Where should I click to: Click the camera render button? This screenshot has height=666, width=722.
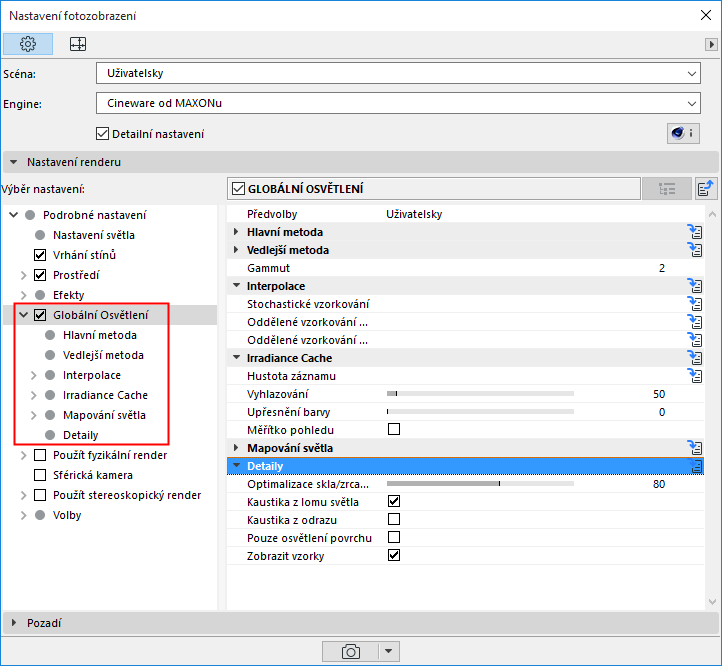pyautogui.click(x=350, y=651)
